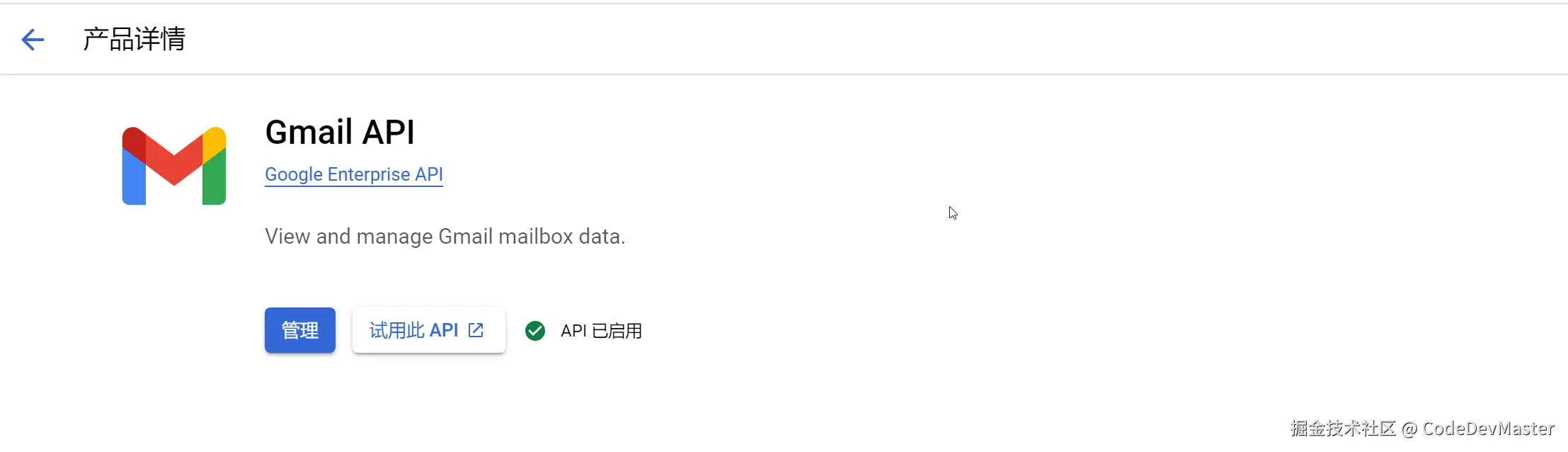
Task: Click the word "Gmail" in the main heading
Action: pos(309,132)
